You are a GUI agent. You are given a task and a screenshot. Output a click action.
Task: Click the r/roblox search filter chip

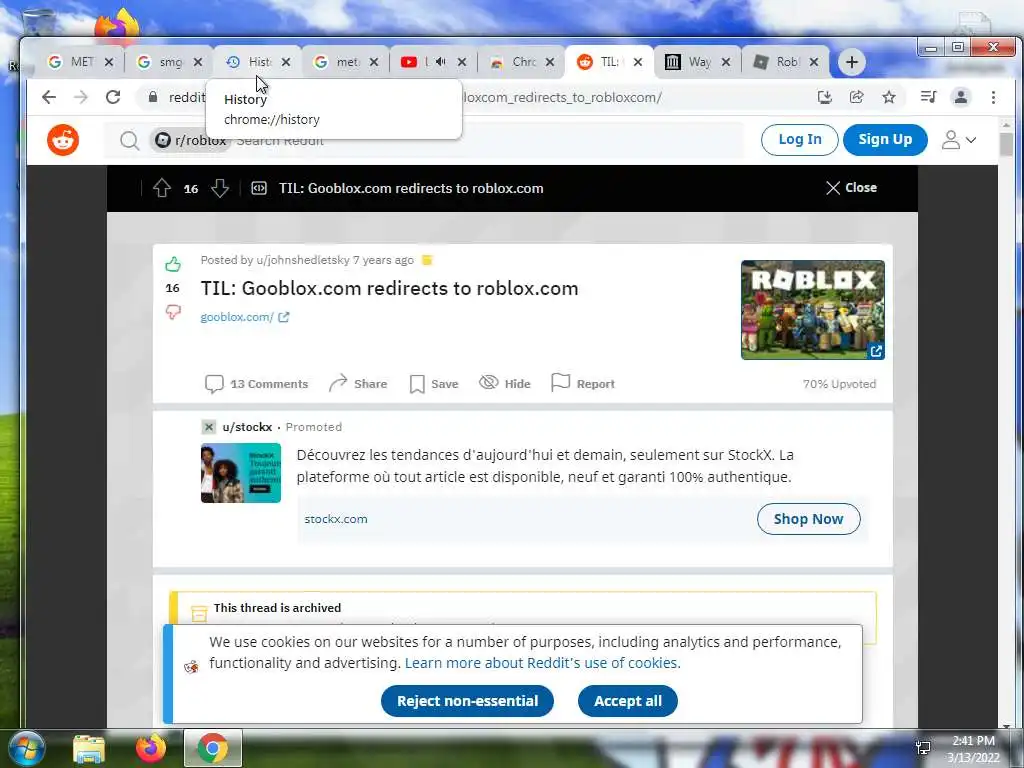click(191, 140)
